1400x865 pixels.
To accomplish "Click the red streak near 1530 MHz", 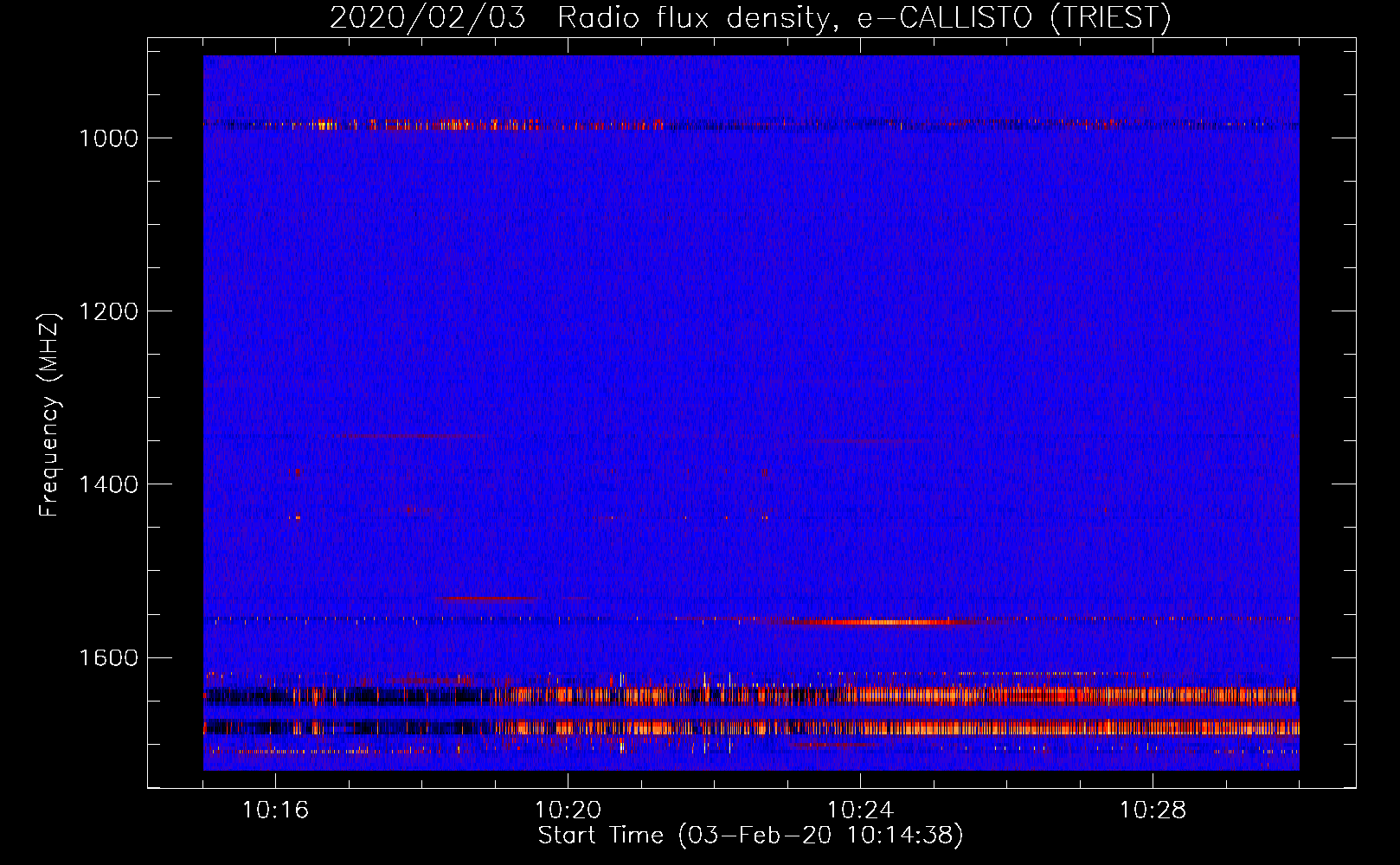I will (x=489, y=599).
